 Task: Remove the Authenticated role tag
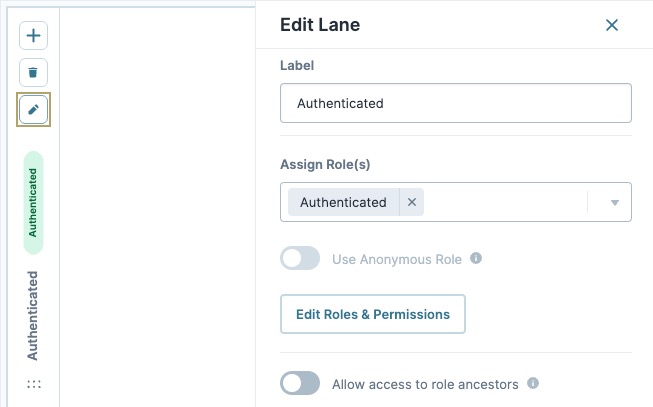[x=412, y=202]
